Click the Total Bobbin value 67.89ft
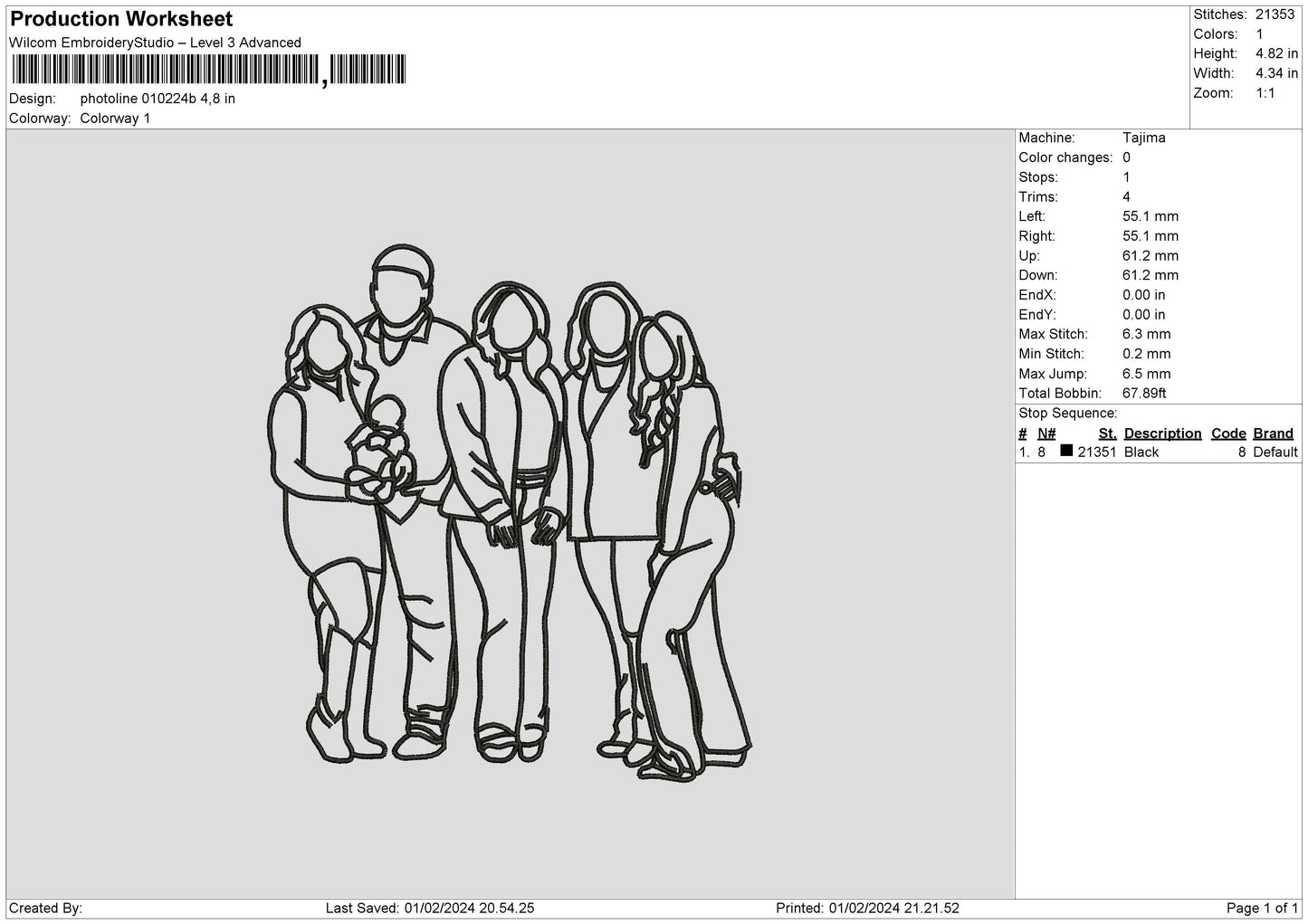Screen dimensions: 1308x924 click(1144, 393)
